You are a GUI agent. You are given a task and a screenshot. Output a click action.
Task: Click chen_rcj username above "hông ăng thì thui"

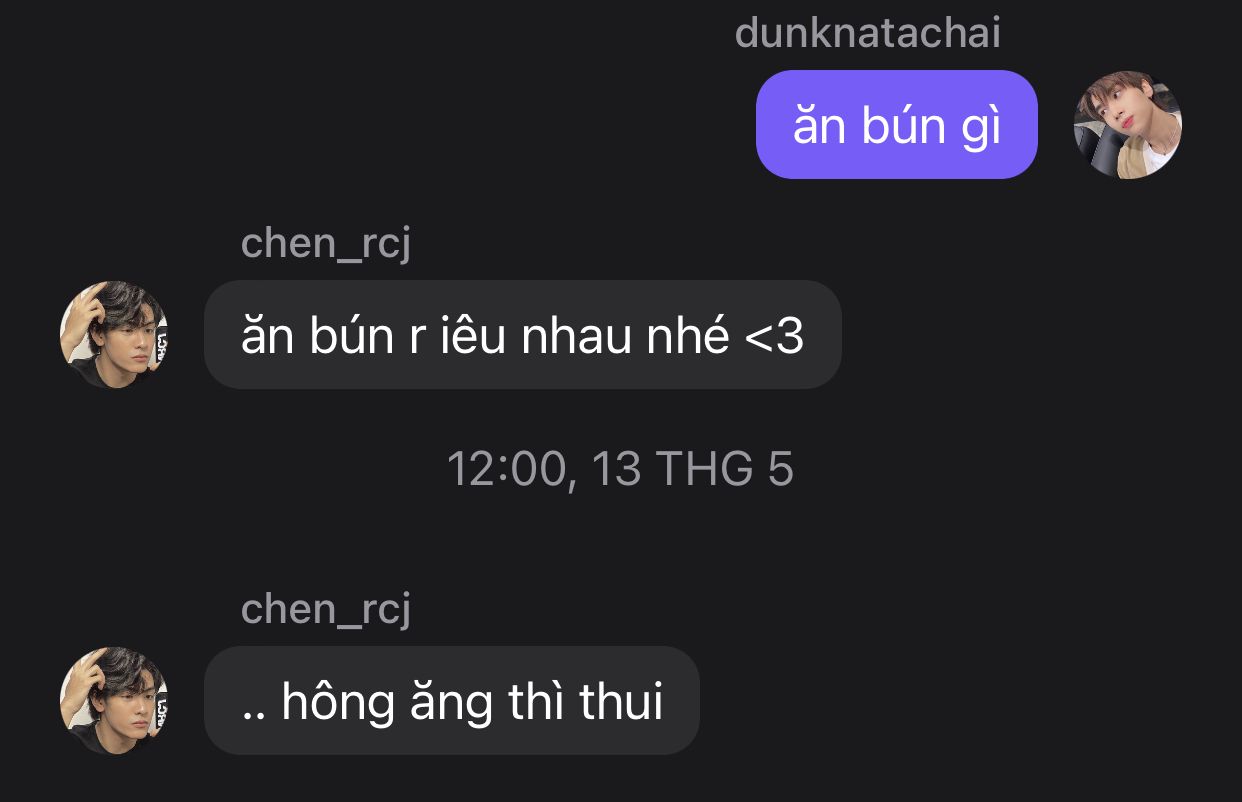pyautogui.click(x=326, y=609)
